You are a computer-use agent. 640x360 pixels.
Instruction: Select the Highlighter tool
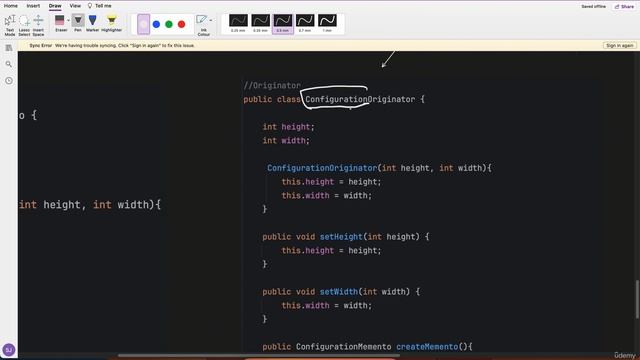[111, 23]
